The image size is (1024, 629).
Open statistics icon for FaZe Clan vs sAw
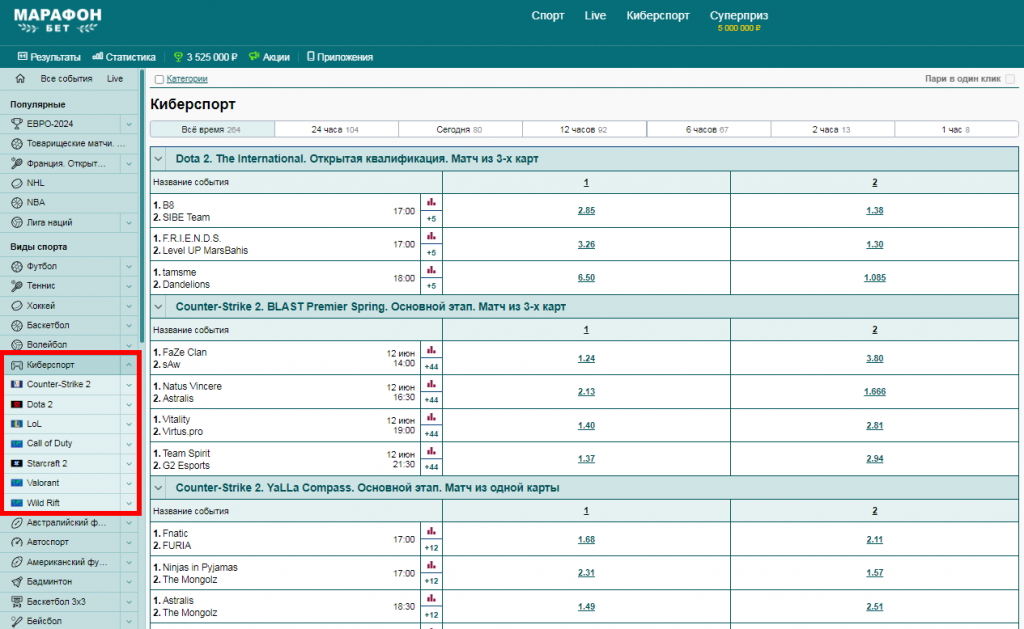pyautogui.click(x=431, y=350)
